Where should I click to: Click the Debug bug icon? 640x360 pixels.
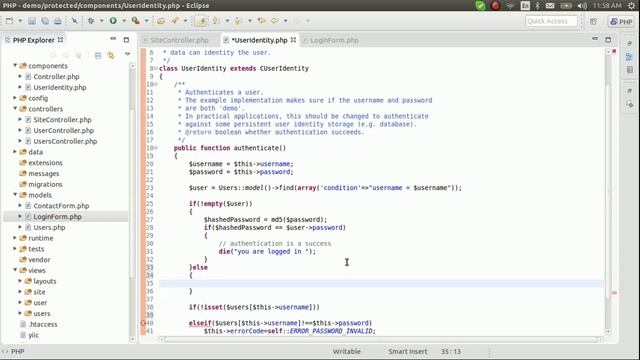pos(91,21)
